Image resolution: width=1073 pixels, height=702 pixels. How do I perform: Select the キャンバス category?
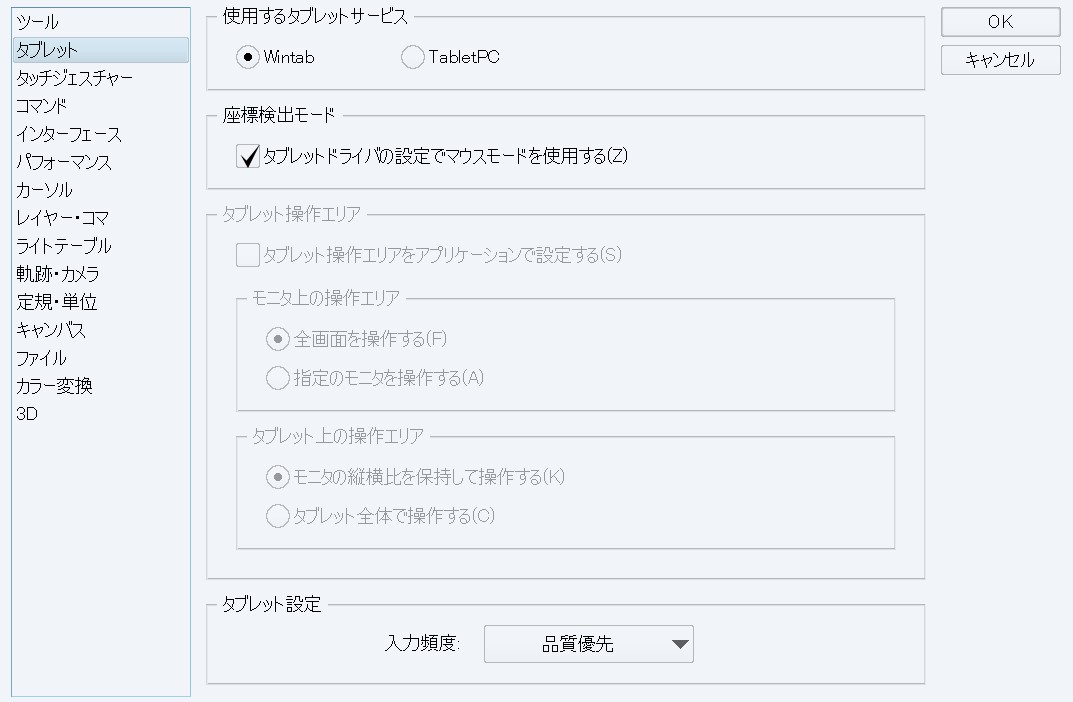[x=50, y=330]
